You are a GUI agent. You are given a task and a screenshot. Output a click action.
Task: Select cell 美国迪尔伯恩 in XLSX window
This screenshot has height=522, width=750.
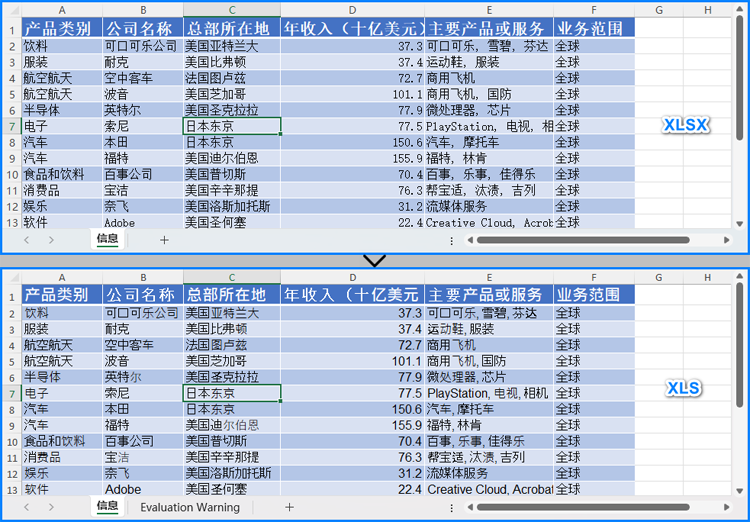232,158
